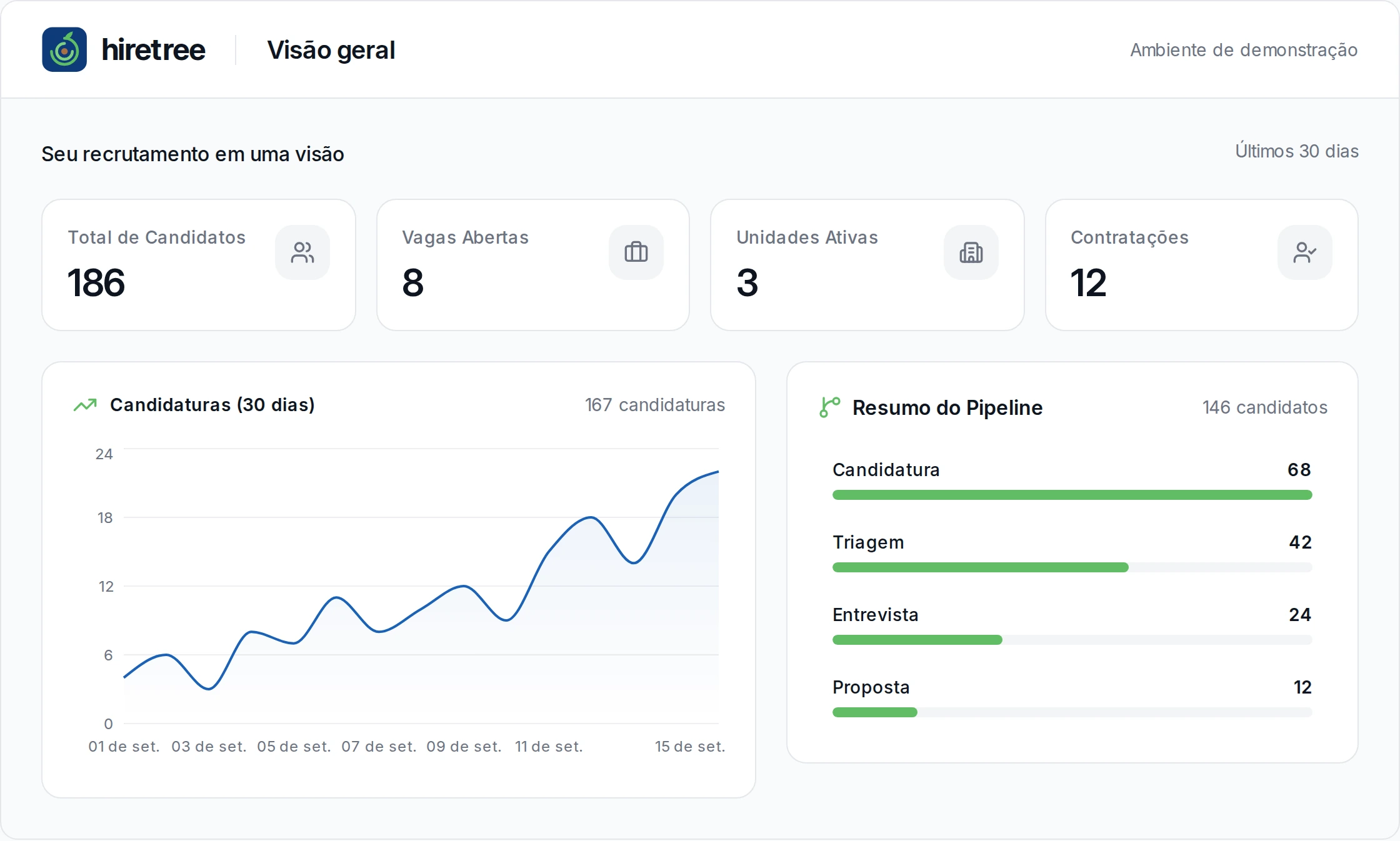
Task: Click the Ambiente de demonstração label
Action: [1244, 50]
